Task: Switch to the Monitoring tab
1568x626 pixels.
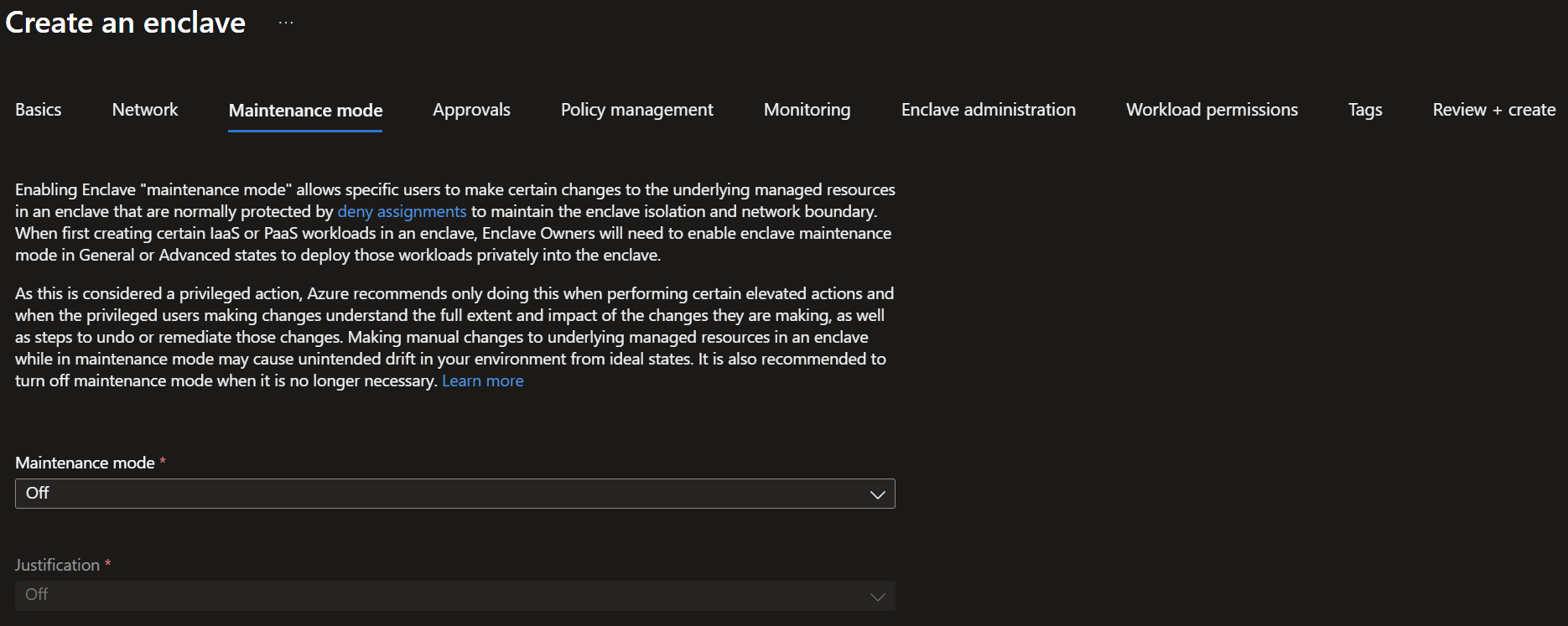Action: coord(807,110)
